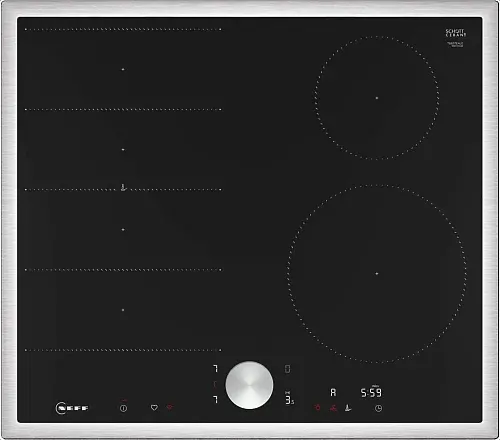Tap the dim indicator between the two 7s
The image size is (500, 440).
[x=215, y=384]
